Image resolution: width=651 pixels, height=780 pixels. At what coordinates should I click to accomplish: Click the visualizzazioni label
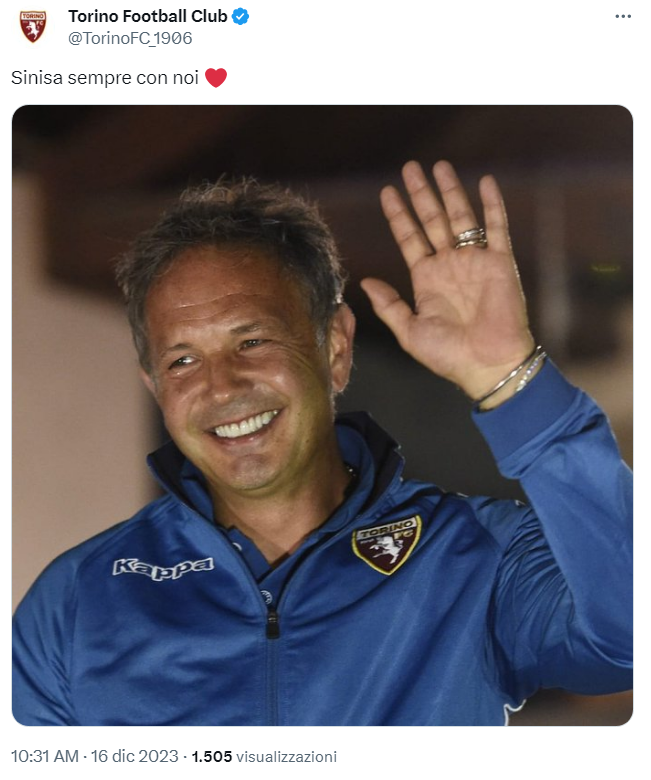click(x=286, y=757)
